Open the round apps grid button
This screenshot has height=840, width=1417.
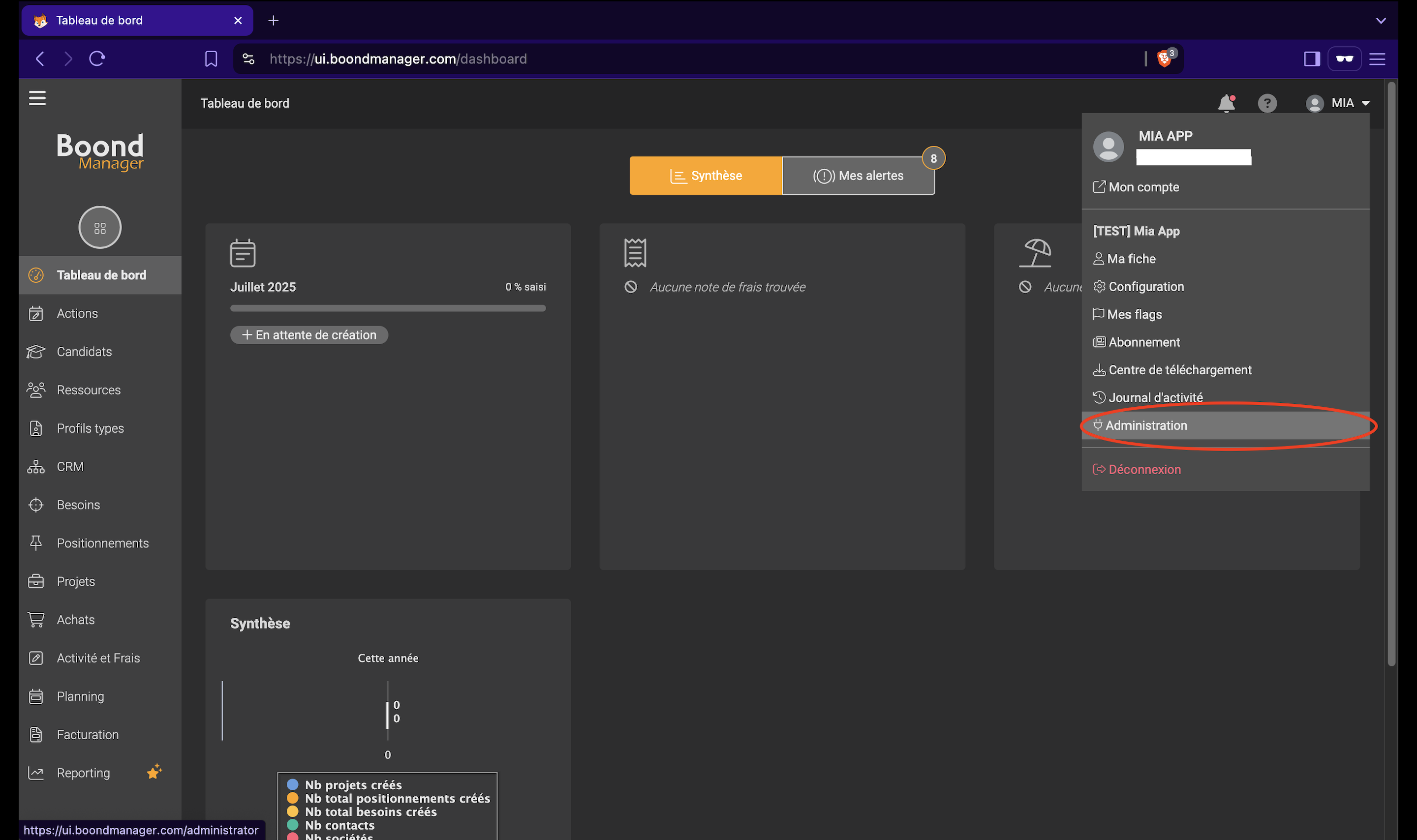[x=100, y=228]
